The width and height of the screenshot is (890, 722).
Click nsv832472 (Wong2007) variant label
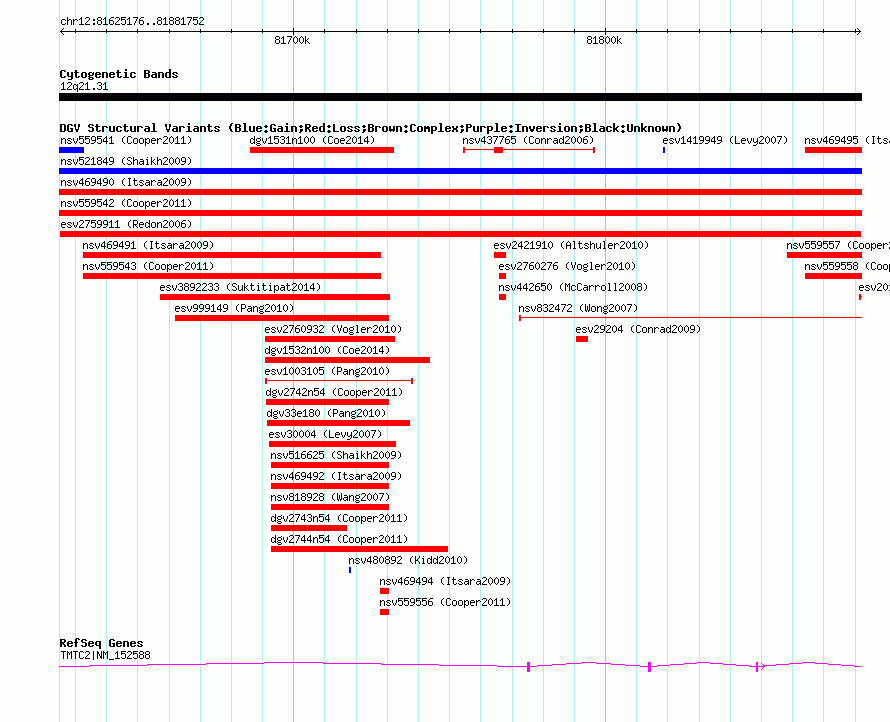coord(578,308)
